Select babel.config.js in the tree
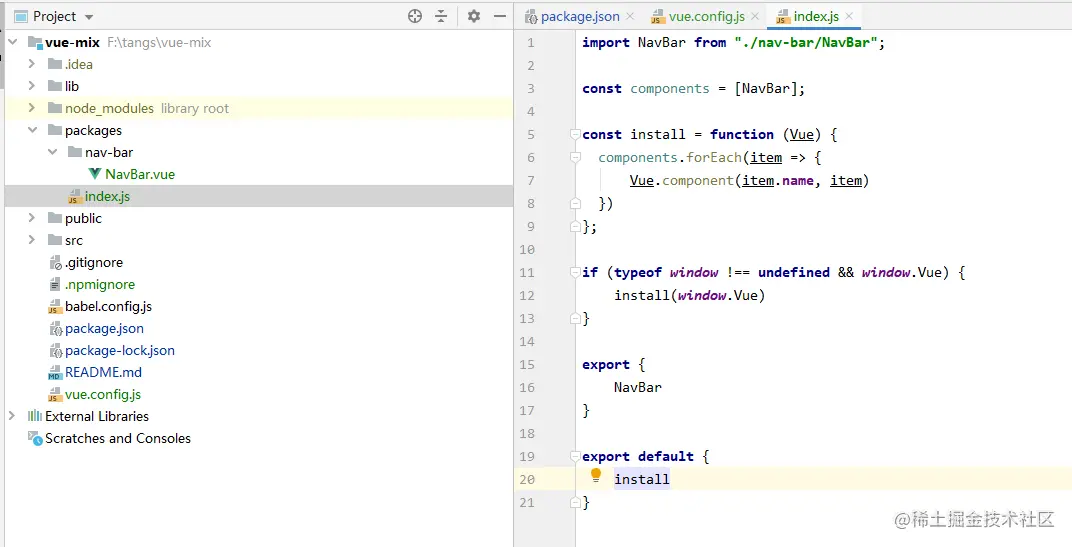 [x=108, y=306]
